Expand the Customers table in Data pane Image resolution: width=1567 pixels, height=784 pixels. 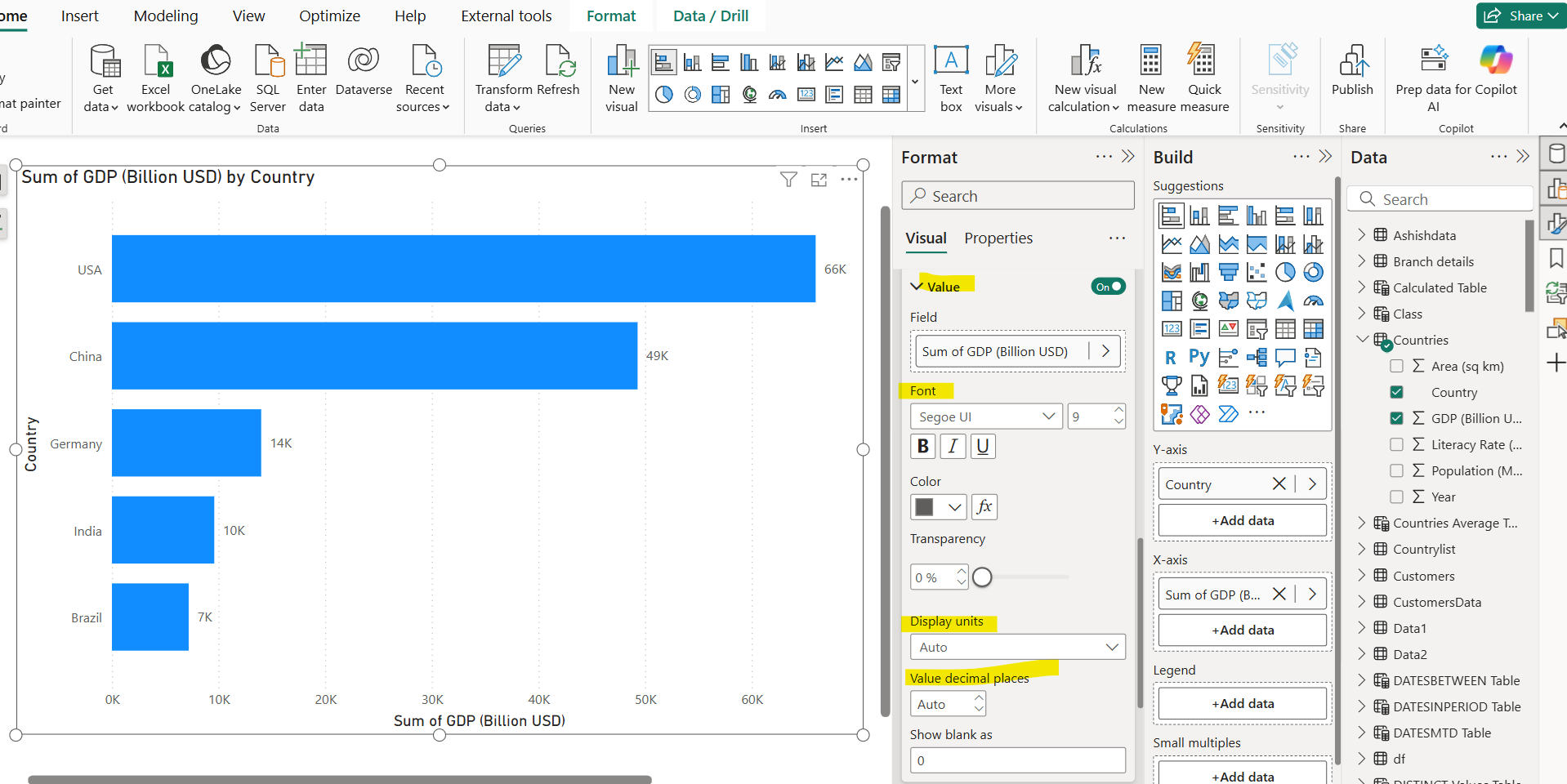click(x=1361, y=575)
